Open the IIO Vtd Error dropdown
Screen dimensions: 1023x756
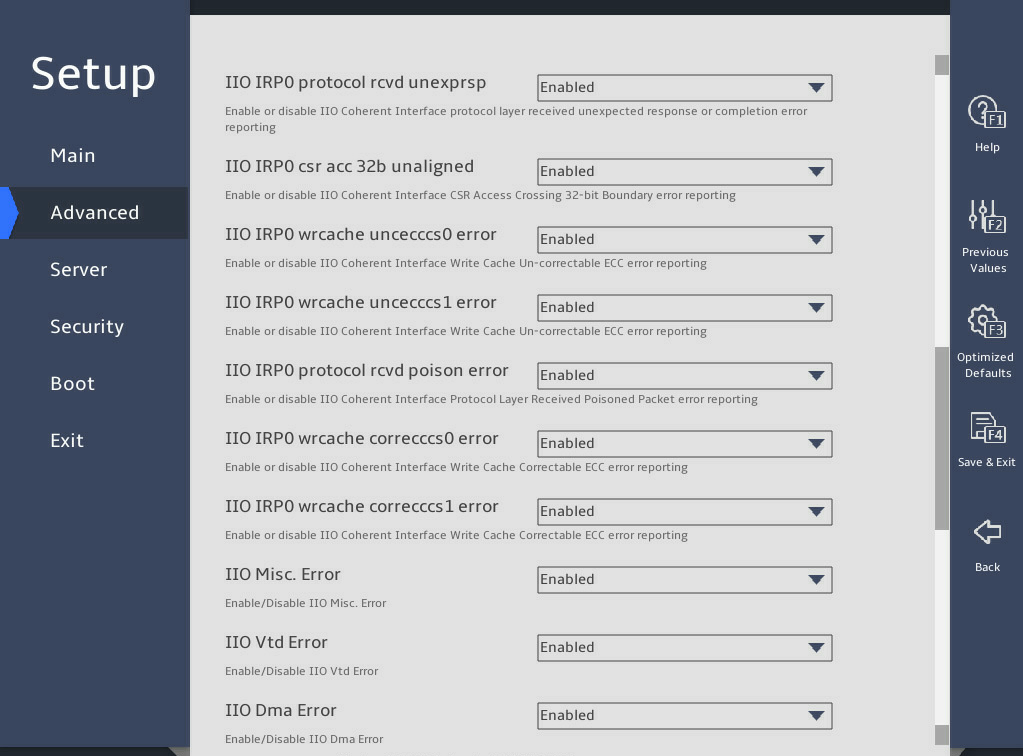tap(684, 648)
